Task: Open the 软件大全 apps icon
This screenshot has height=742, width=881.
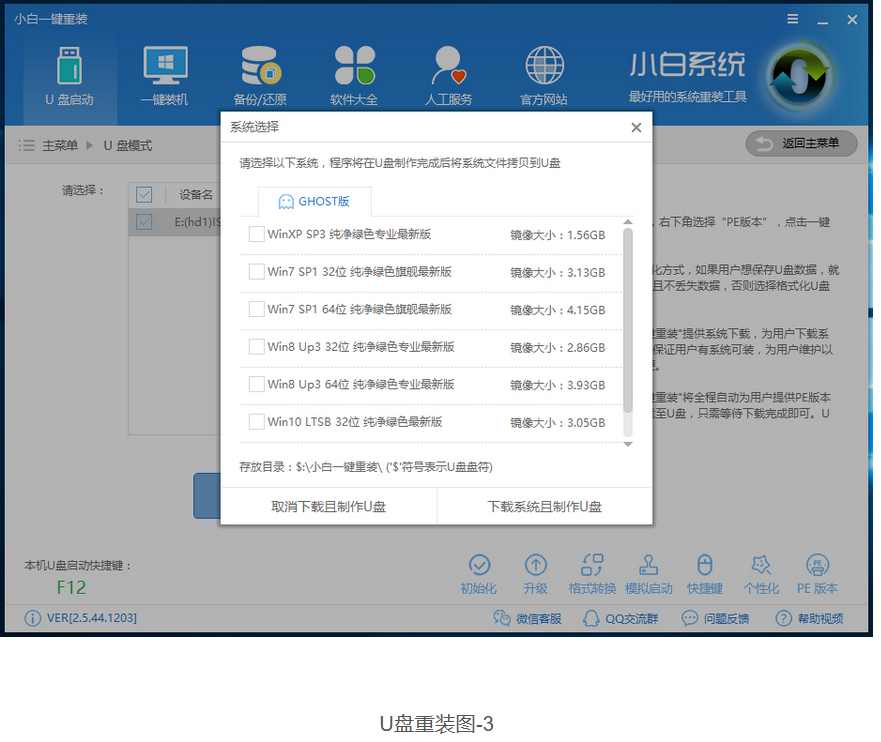Action: click(x=354, y=66)
